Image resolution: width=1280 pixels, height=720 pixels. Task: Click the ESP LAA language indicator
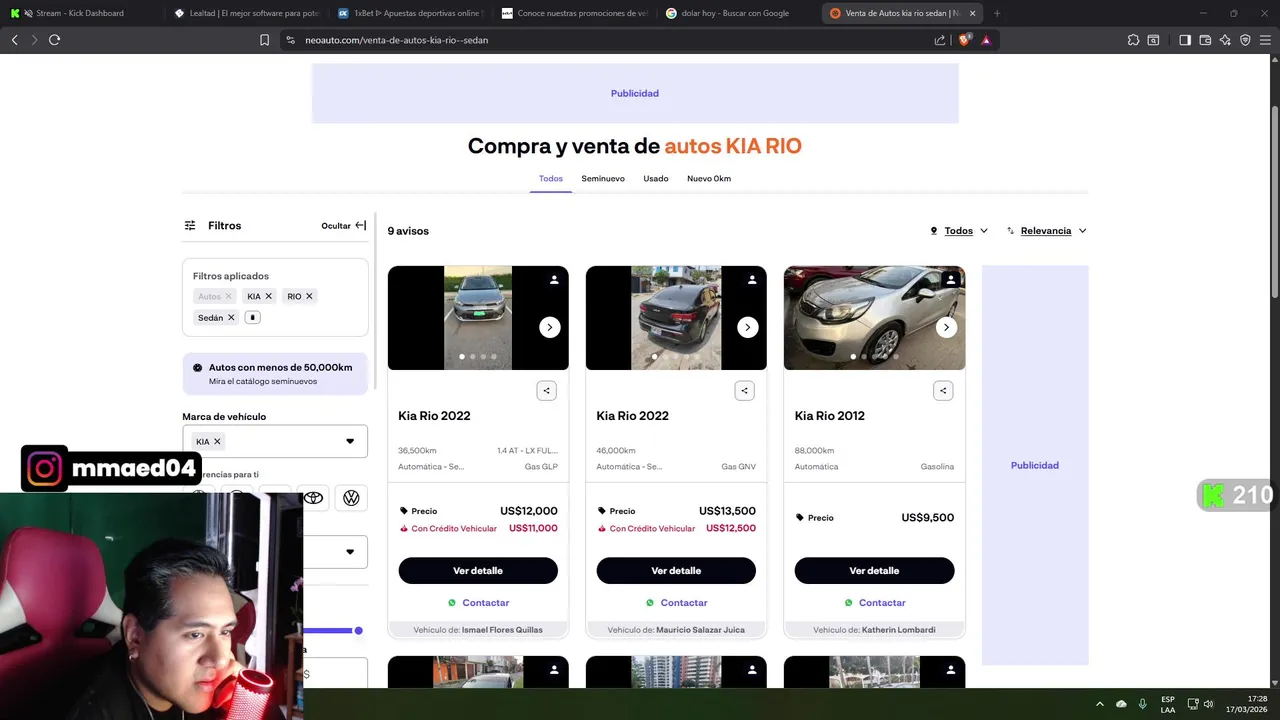[x=1168, y=704]
